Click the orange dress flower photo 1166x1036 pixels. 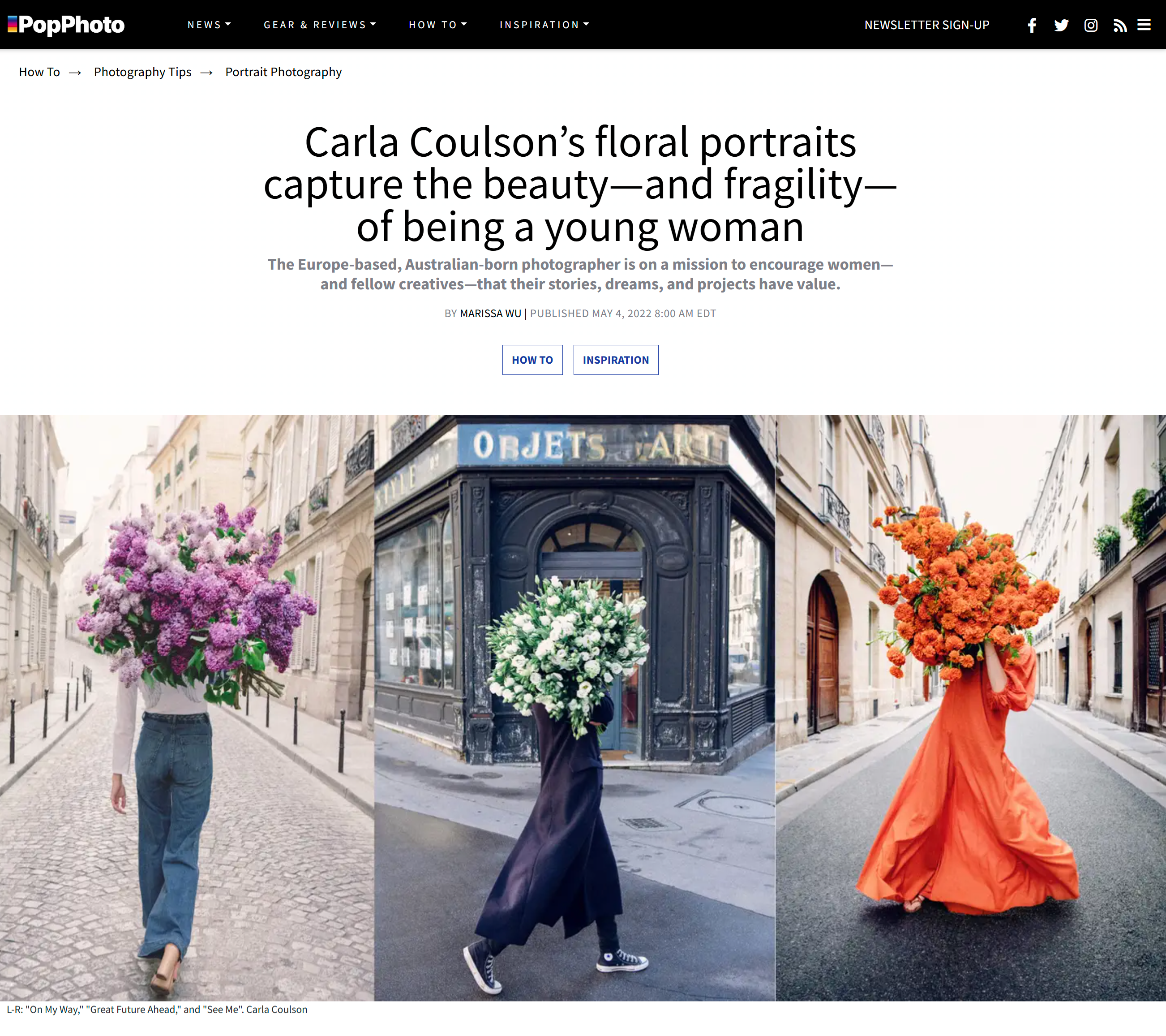[x=970, y=707]
